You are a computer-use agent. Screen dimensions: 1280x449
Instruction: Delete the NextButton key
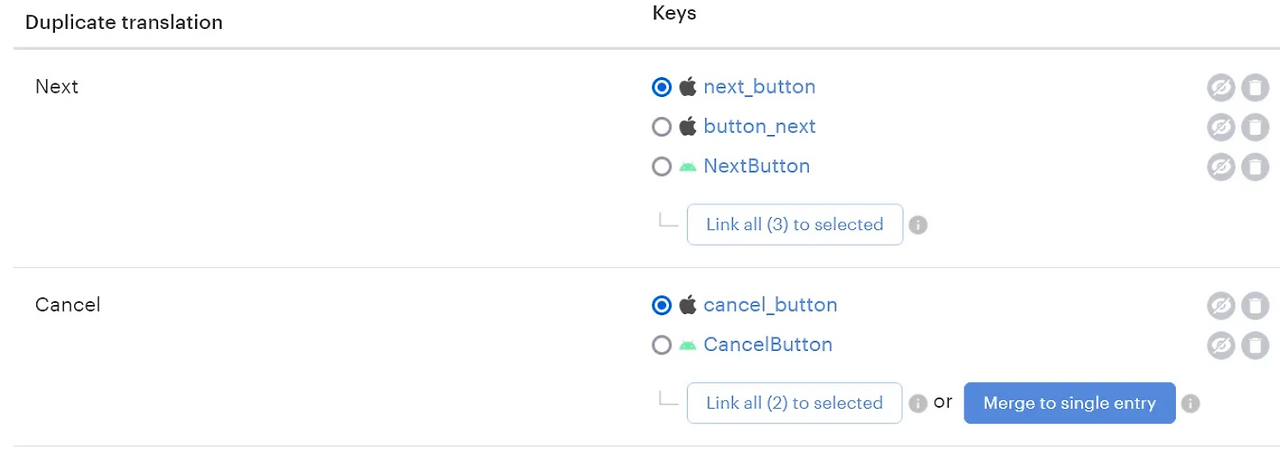coord(1255,167)
